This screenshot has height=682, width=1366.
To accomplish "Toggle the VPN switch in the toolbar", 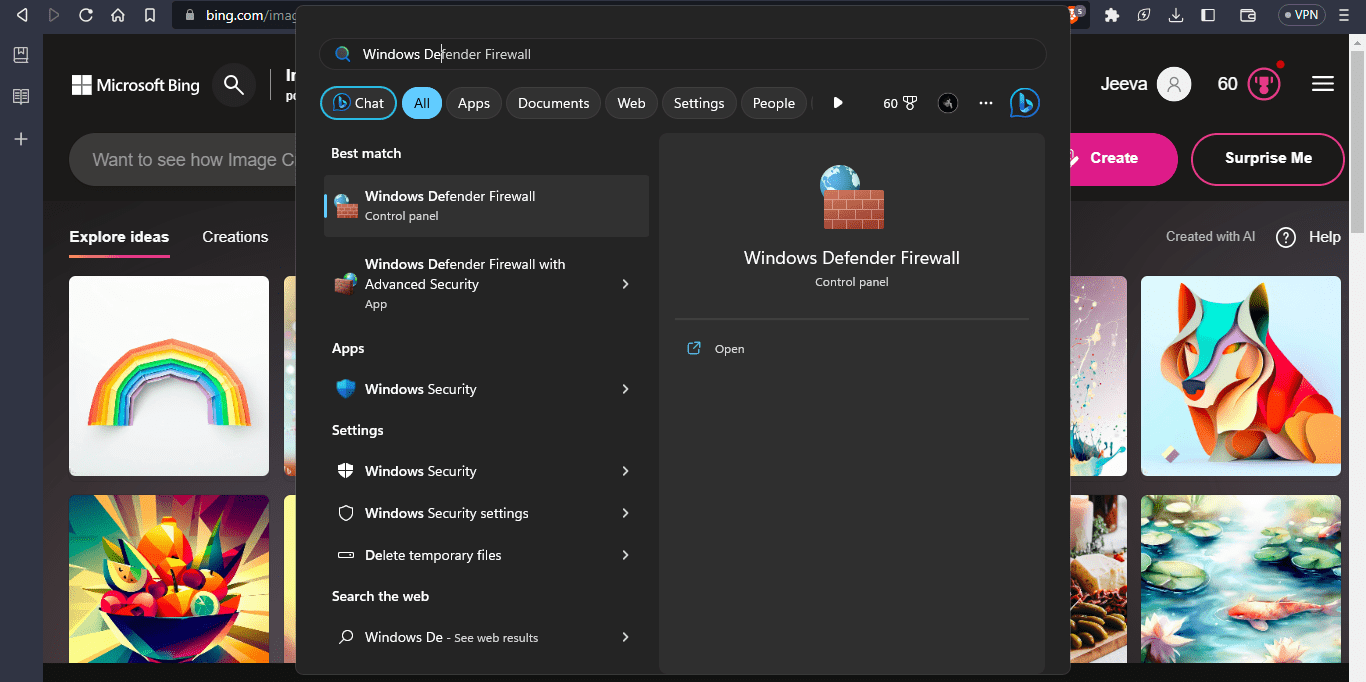I will pos(1301,14).
